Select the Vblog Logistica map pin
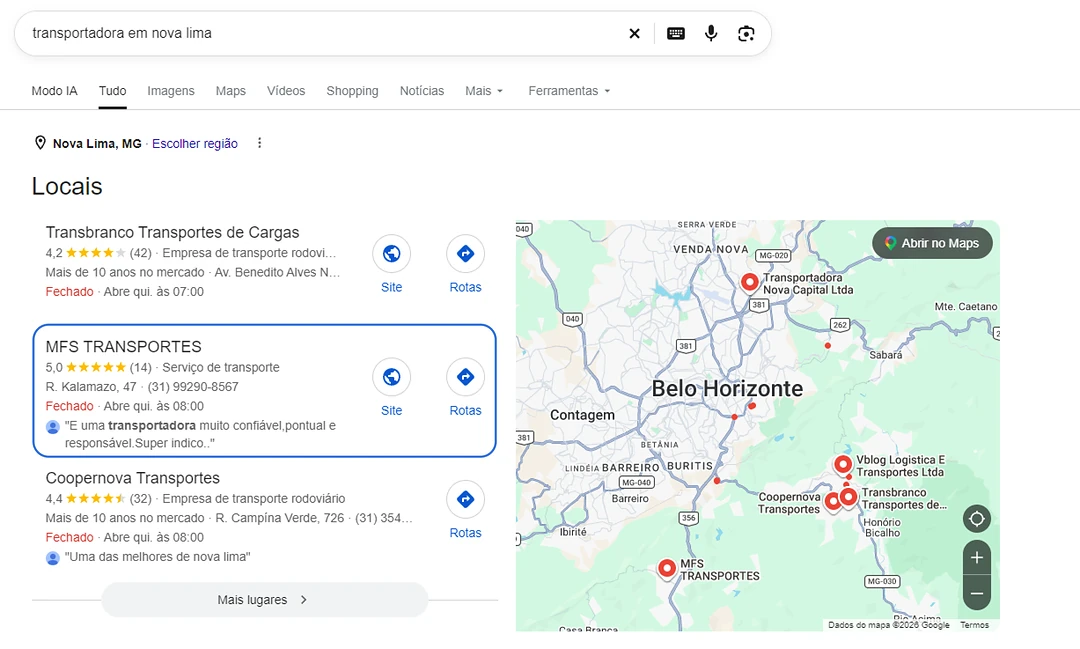Screen dimensions: 1080x649 842,465
